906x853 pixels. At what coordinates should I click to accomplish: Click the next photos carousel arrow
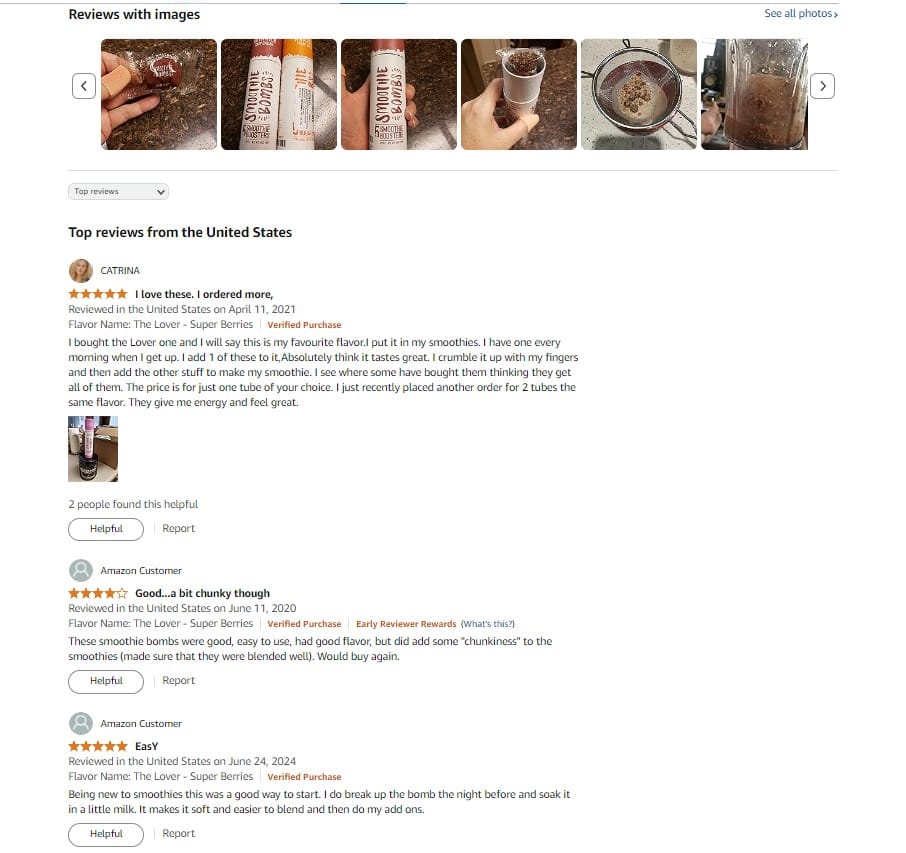click(x=822, y=86)
